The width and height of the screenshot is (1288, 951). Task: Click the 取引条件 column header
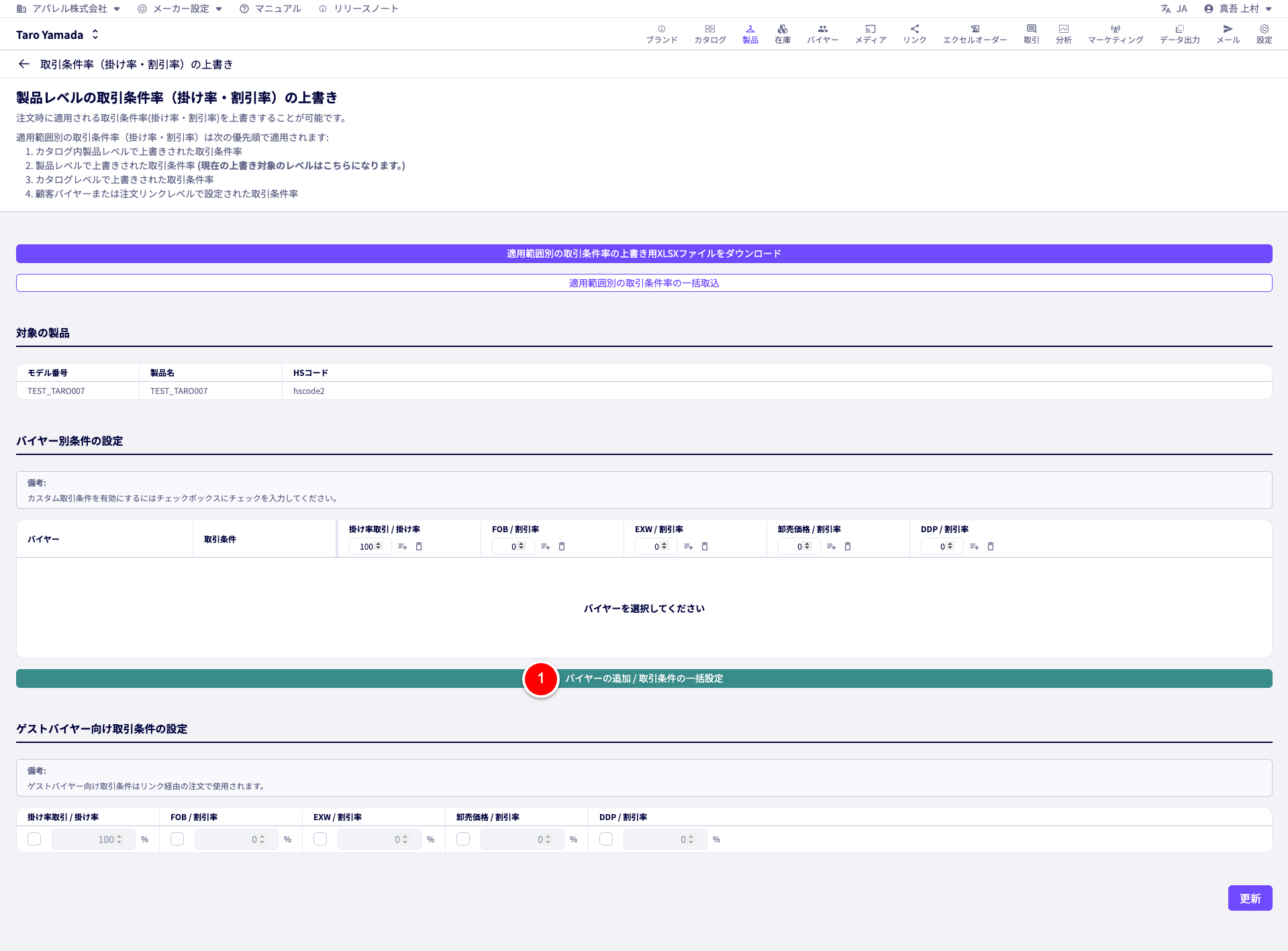pyautogui.click(x=264, y=539)
